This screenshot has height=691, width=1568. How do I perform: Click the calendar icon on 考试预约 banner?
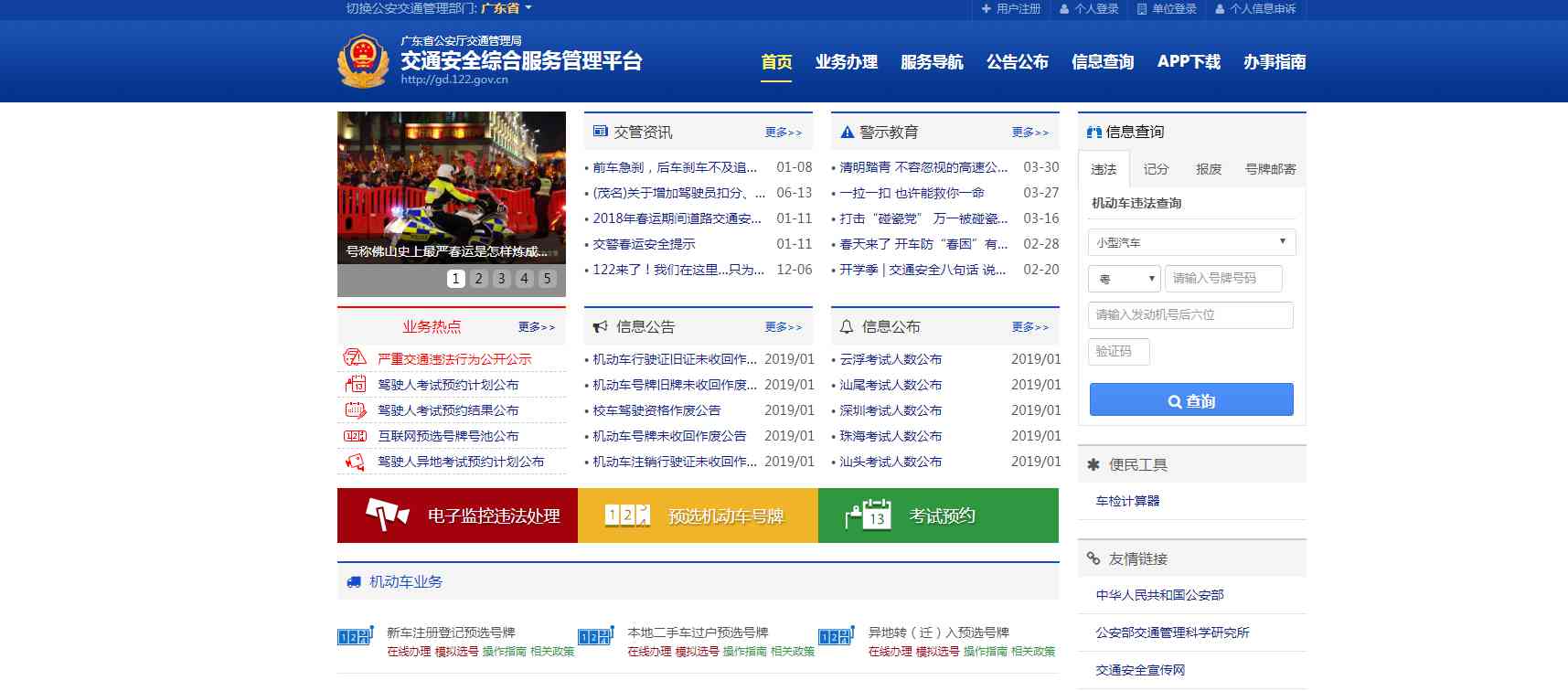[869, 515]
